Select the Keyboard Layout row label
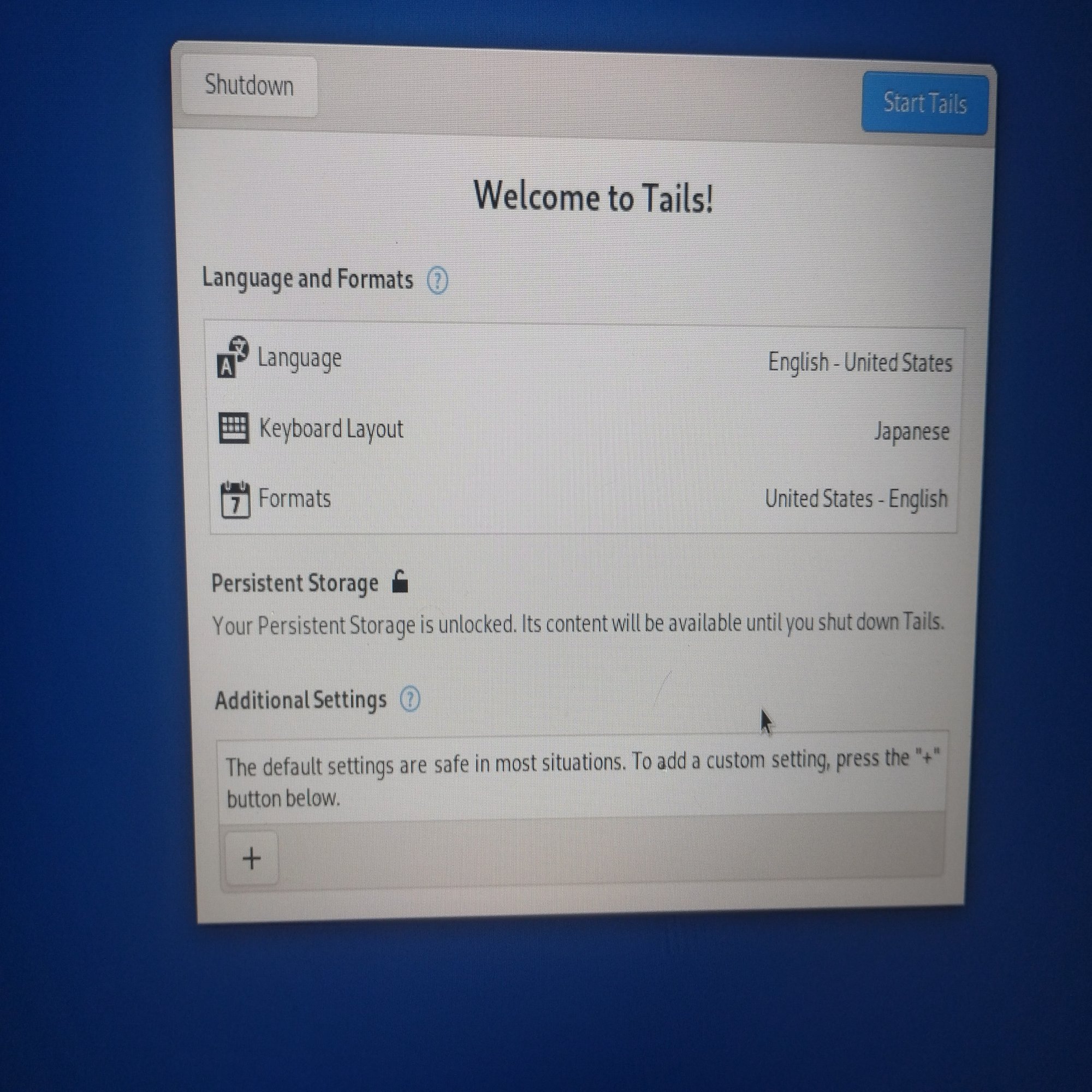 click(x=331, y=429)
